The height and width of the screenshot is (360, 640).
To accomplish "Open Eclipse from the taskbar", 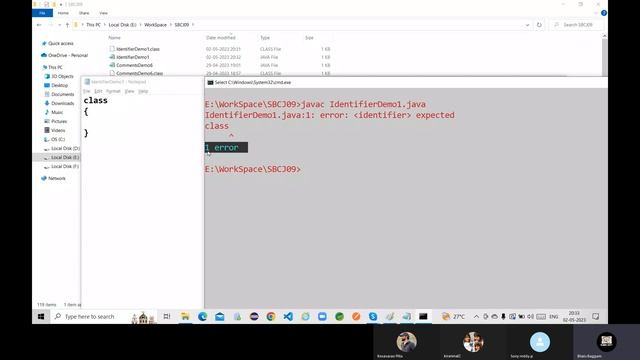I will (254, 316).
